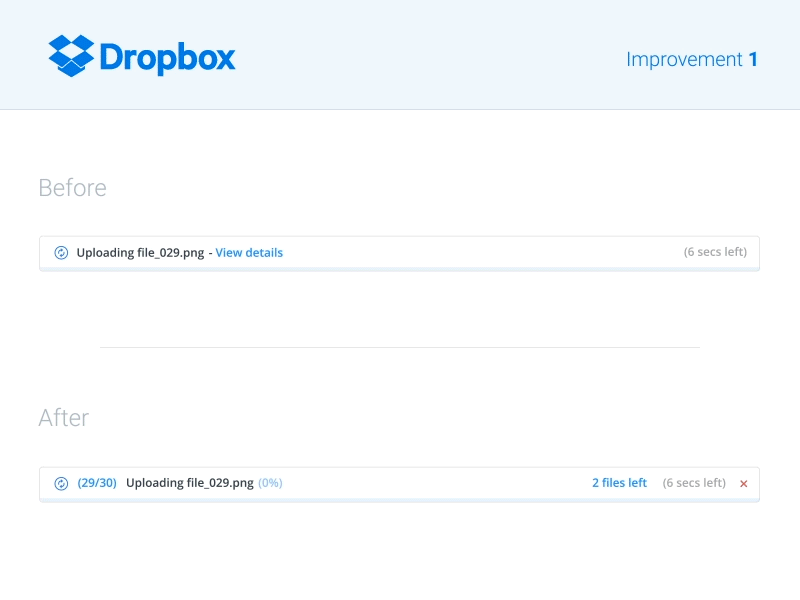800x600 pixels.
Task: Click the Dropbox box logo icon
Action: pos(68,55)
